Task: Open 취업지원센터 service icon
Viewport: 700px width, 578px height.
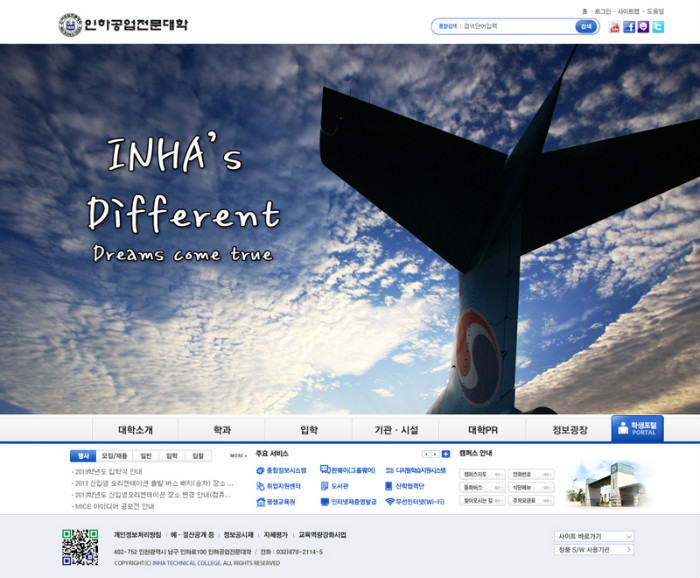Action: pos(279,486)
